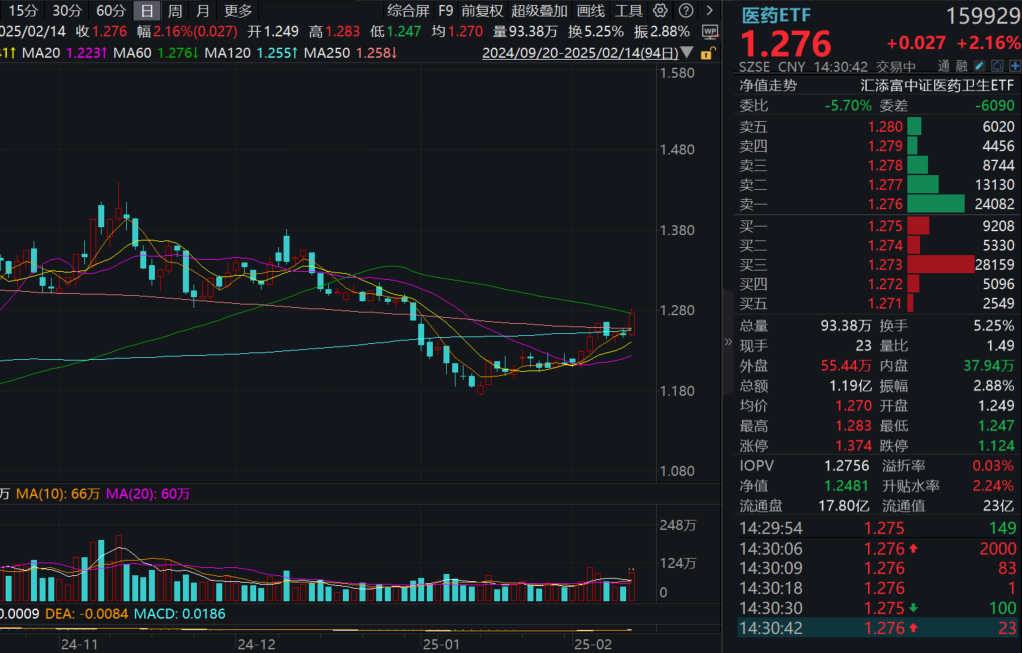The width and height of the screenshot is (1022, 653).
Task: Toggle the 融 margin trading indicator
Action: tap(961, 64)
